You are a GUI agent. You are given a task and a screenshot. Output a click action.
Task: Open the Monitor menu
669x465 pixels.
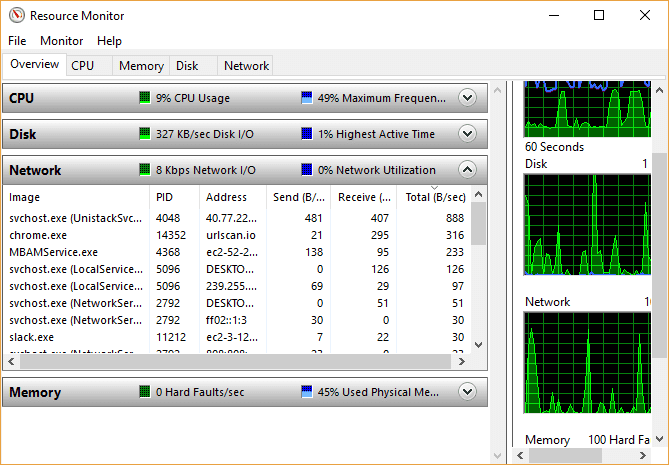tap(61, 41)
